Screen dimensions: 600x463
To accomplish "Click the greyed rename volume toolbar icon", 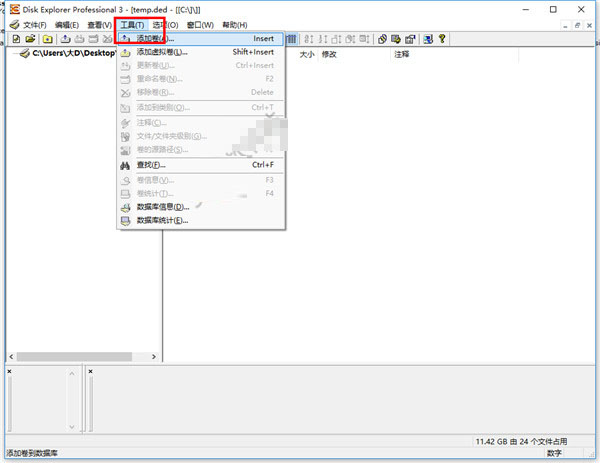I will click(x=93, y=39).
